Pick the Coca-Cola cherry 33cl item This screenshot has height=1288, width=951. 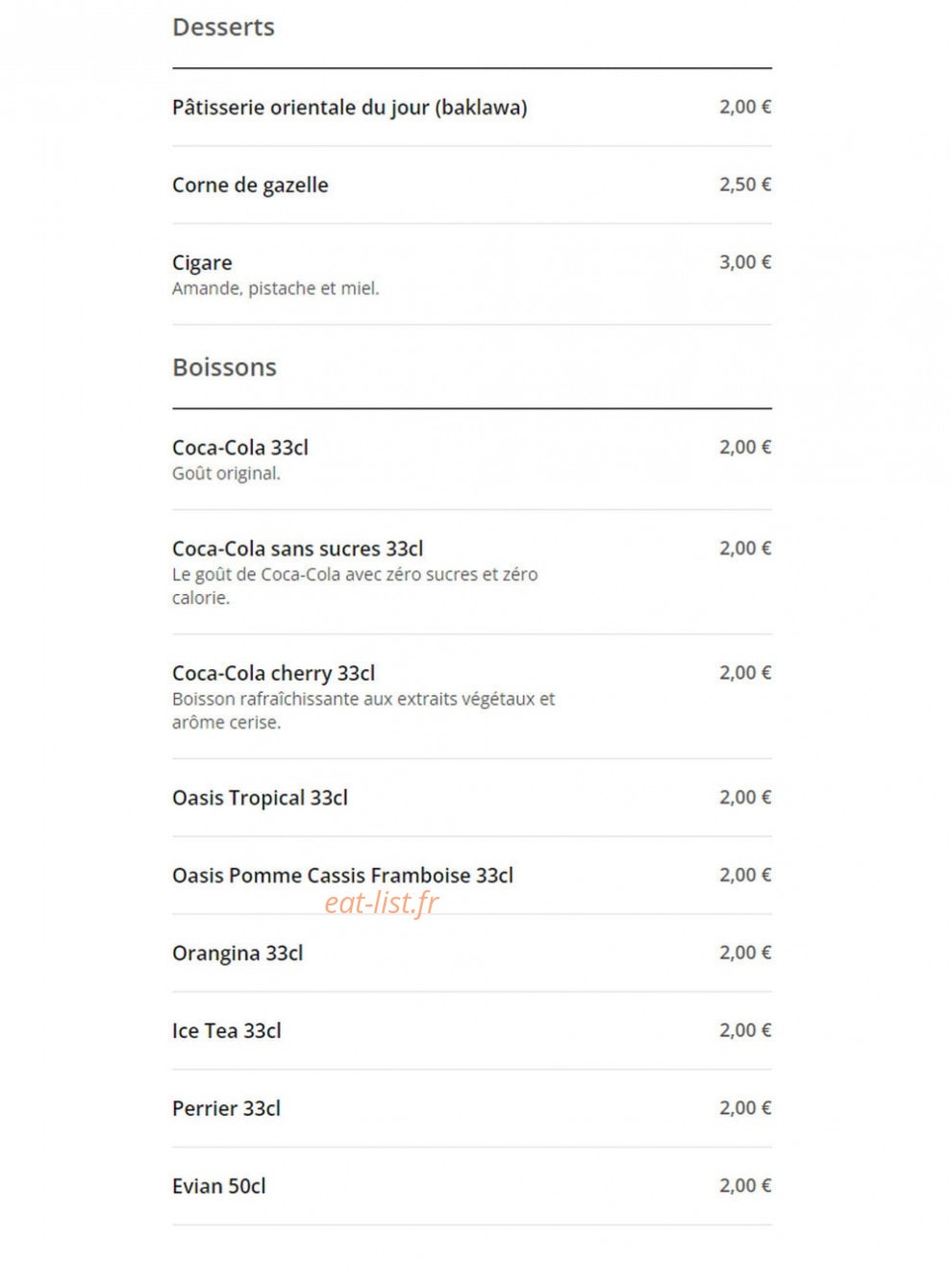(471, 697)
